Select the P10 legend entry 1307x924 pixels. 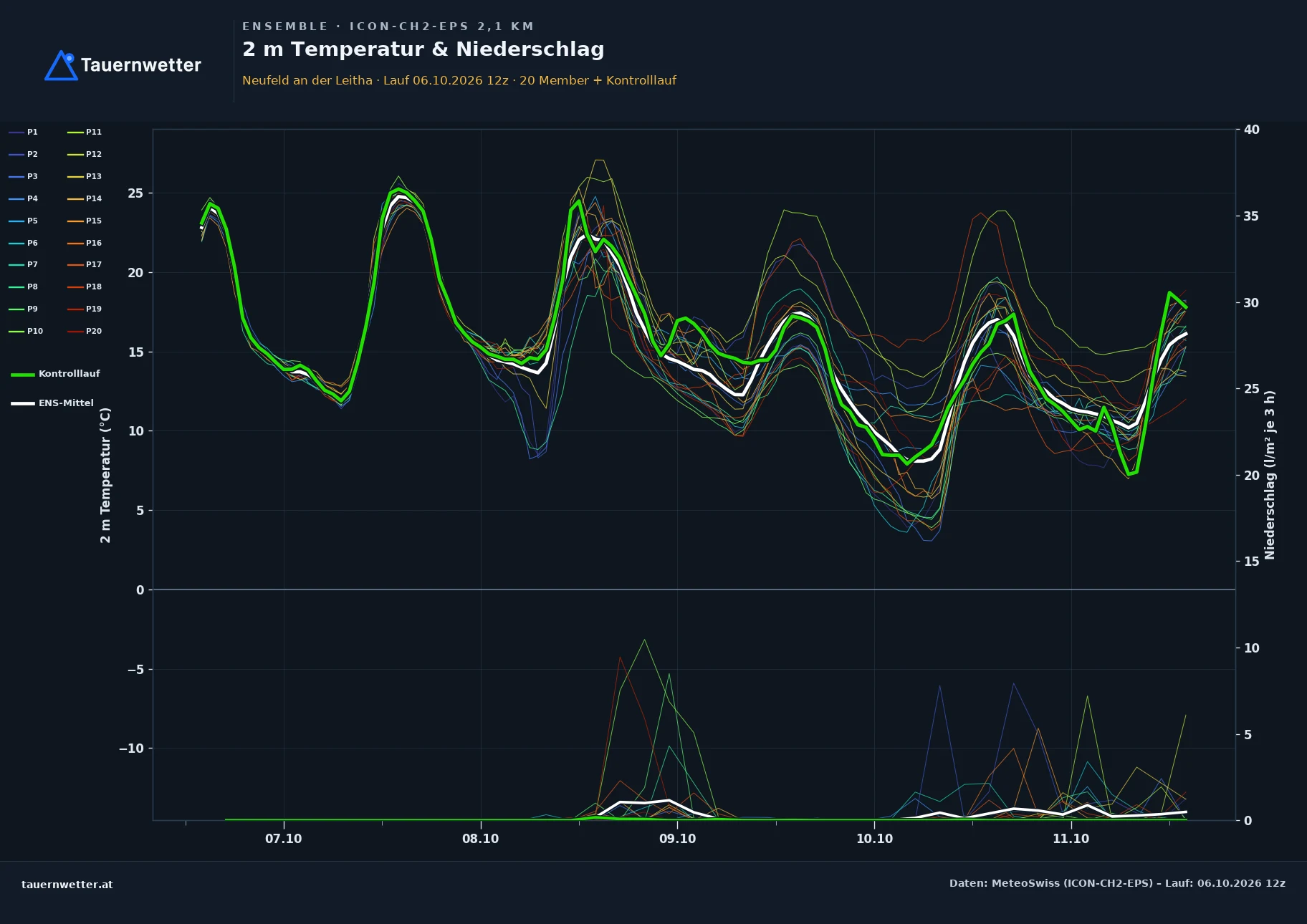(x=26, y=331)
